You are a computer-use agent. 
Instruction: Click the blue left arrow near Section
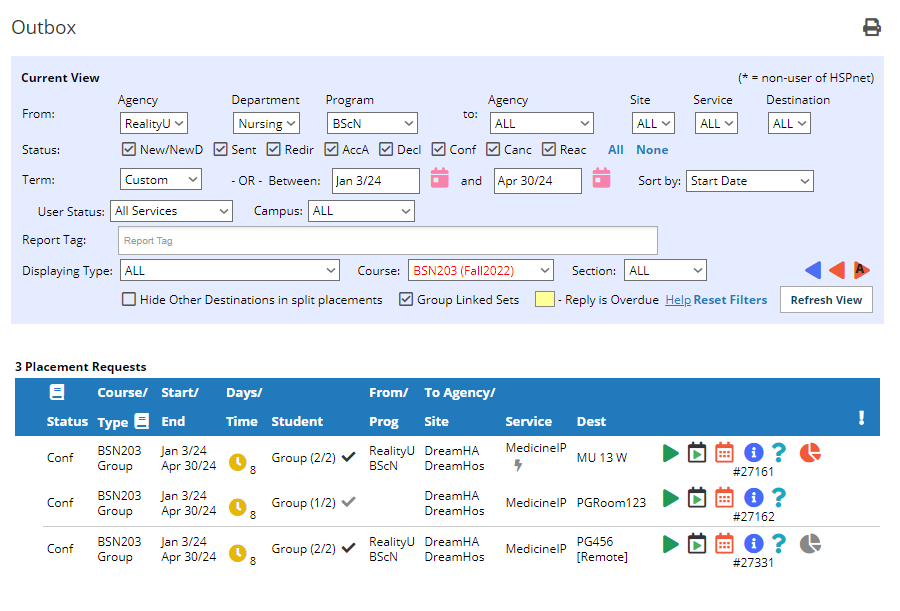(x=813, y=270)
